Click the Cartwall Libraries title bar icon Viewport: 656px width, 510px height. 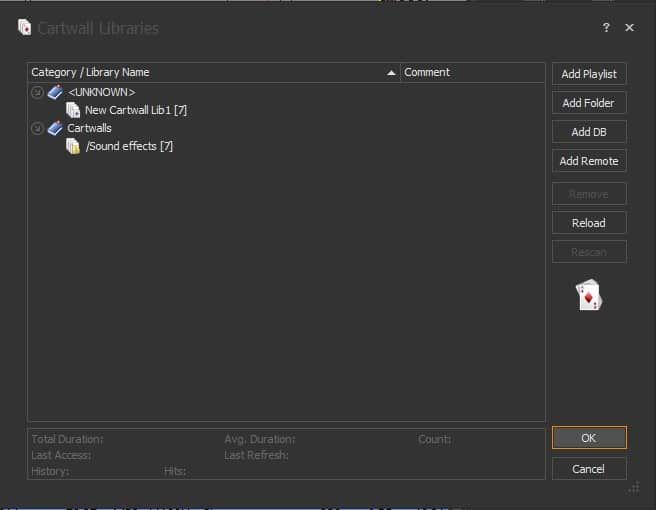[x=24, y=27]
